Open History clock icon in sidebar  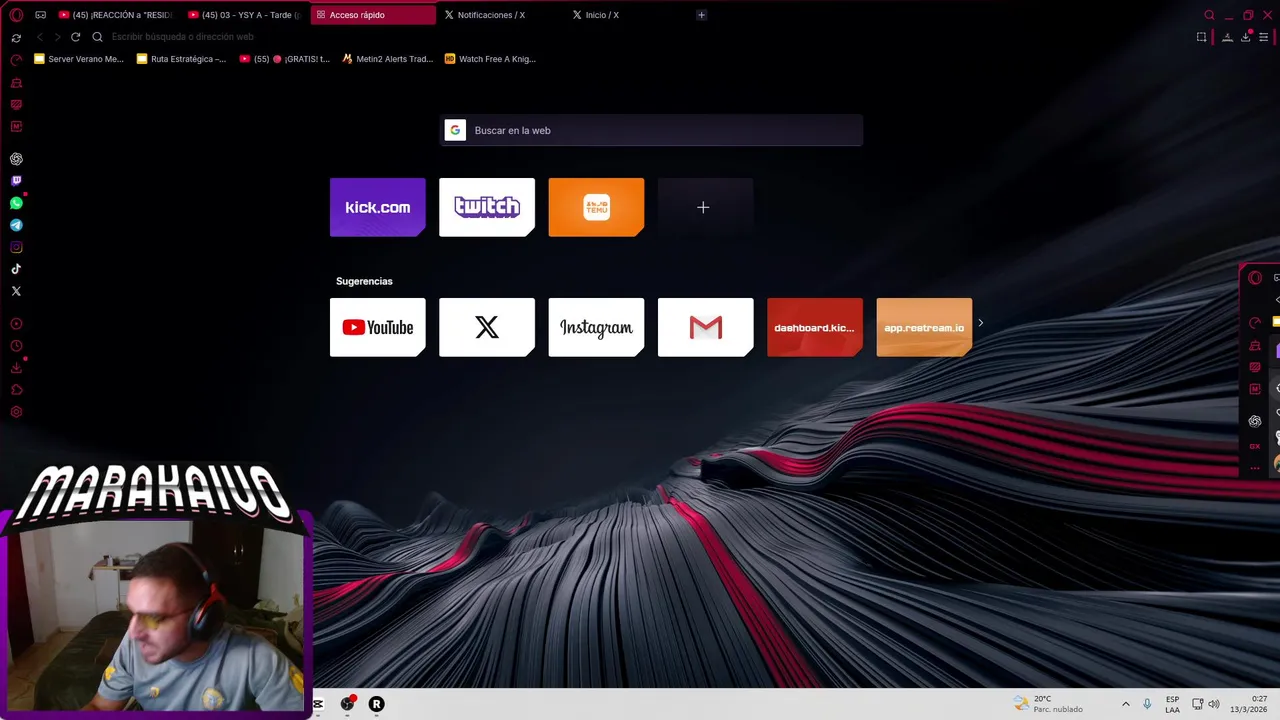tap(16, 346)
